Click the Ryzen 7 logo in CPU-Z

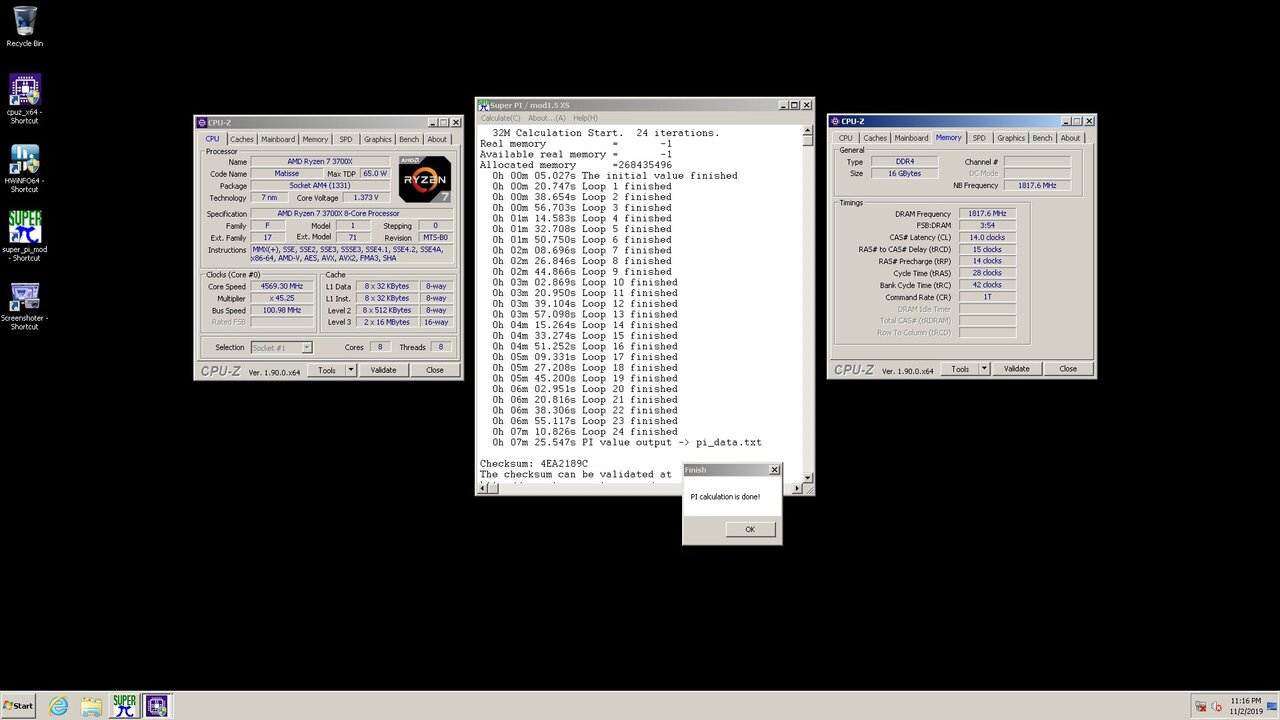[x=425, y=179]
